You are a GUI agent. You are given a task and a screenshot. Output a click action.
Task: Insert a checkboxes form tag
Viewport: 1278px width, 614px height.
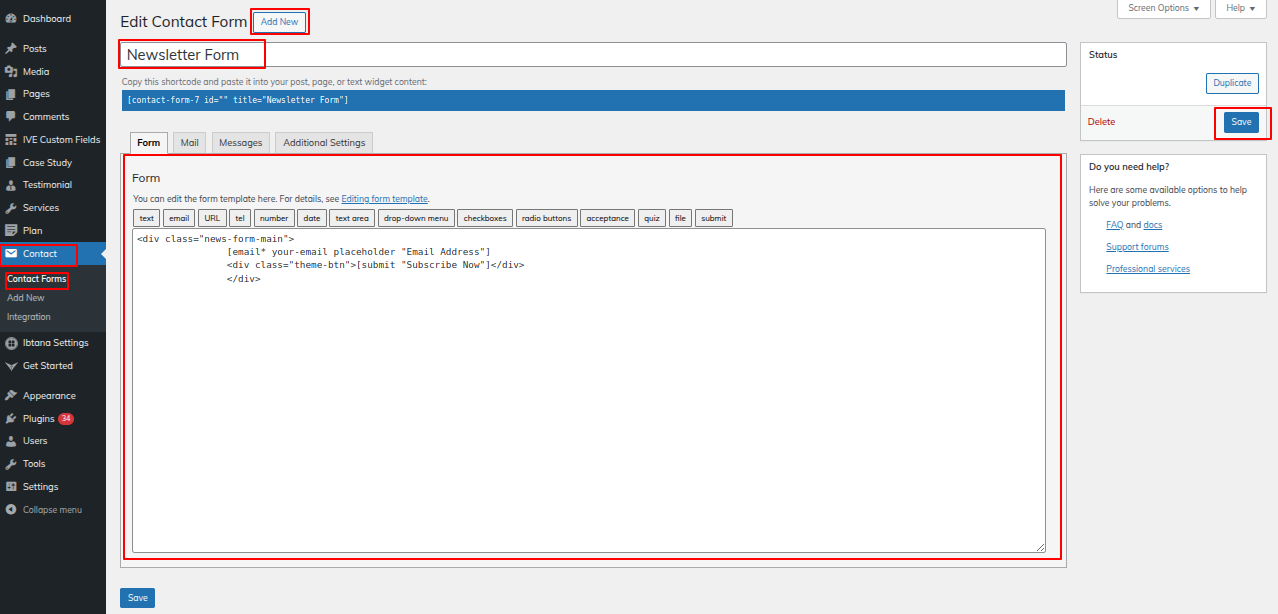pyautogui.click(x=484, y=218)
